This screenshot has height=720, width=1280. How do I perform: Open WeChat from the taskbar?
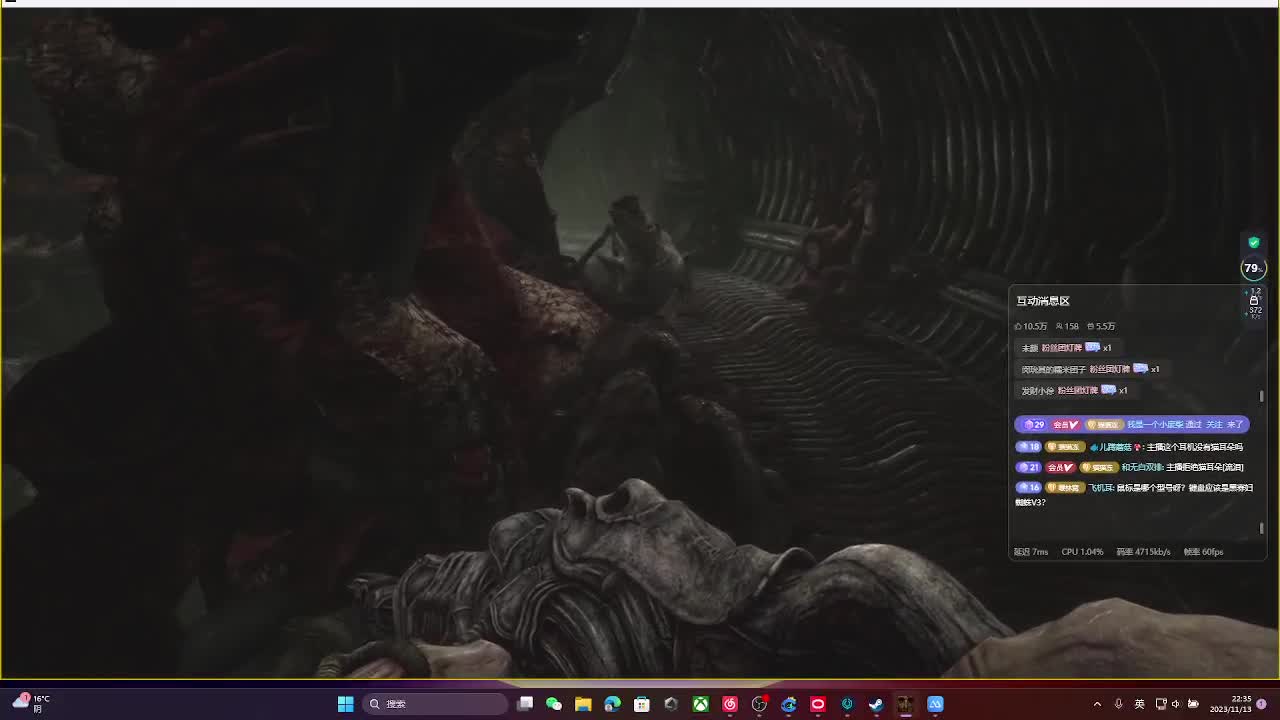(x=554, y=704)
